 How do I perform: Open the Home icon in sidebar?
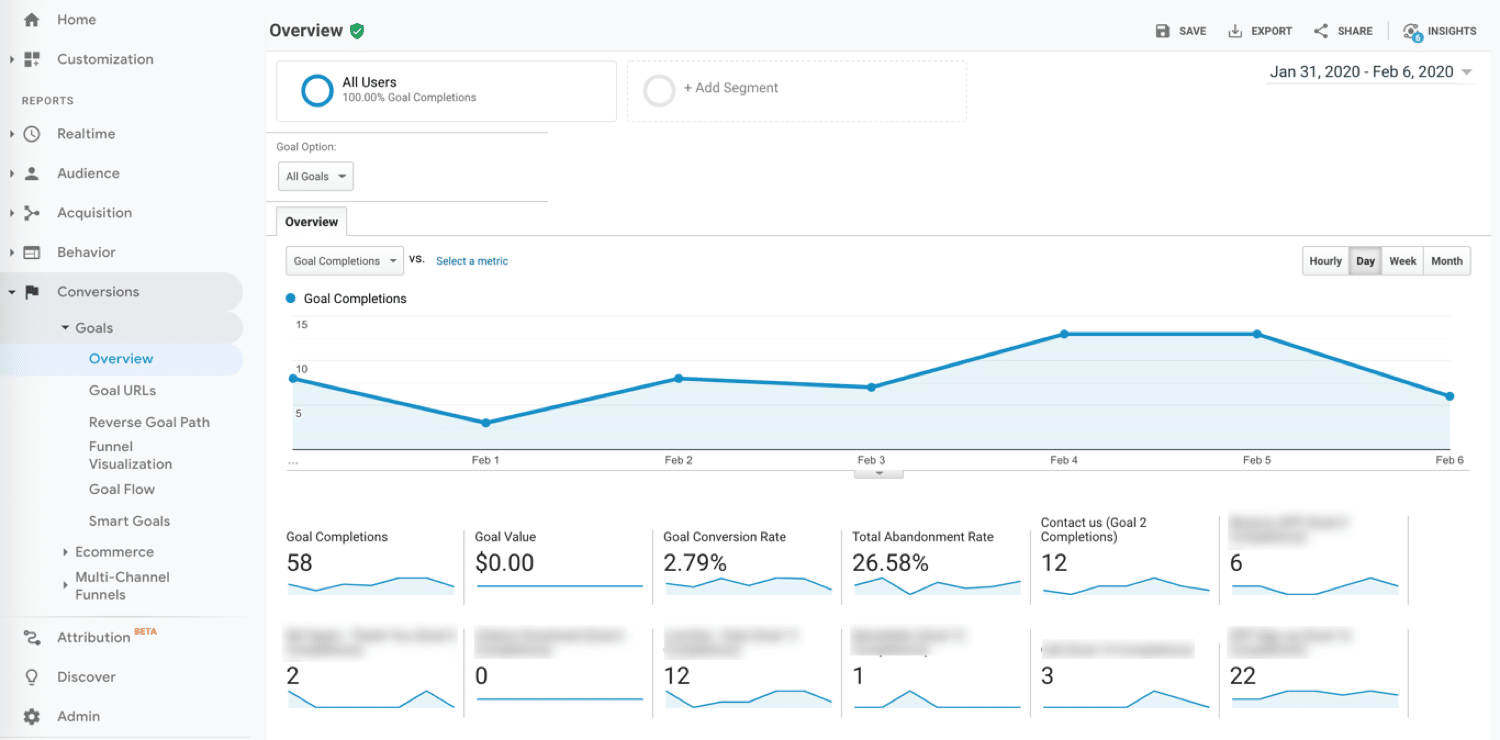tap(31, 19)
